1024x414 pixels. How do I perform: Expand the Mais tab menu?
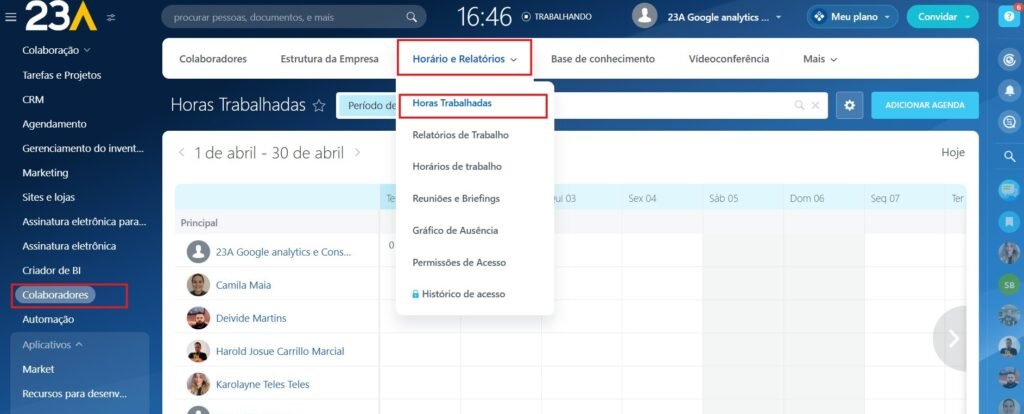pyautogui.click(x=820, y=59)
